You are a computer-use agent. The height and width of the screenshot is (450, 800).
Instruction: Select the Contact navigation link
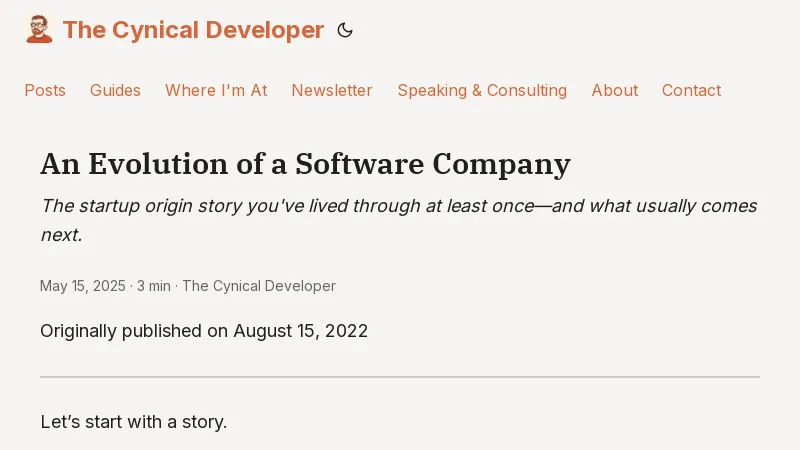[691, 90]
